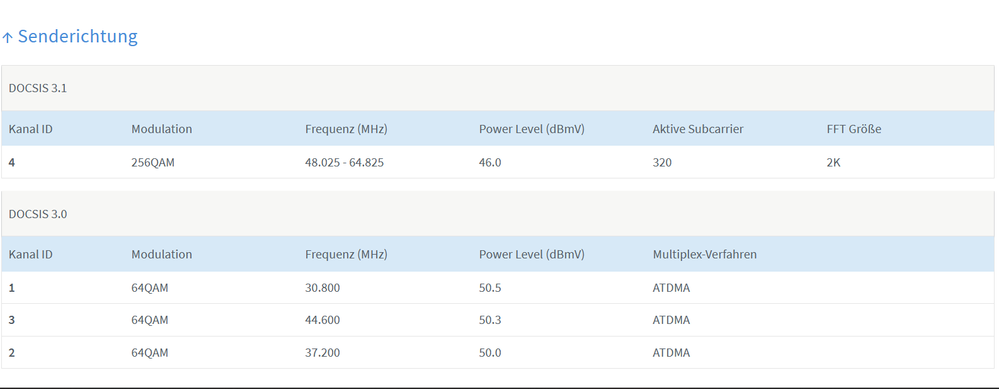Image resolution: width=999 pixels, height=389 pixels.
Task: Click the Multiplex-Verfahren column header
Action: (705, 254)
